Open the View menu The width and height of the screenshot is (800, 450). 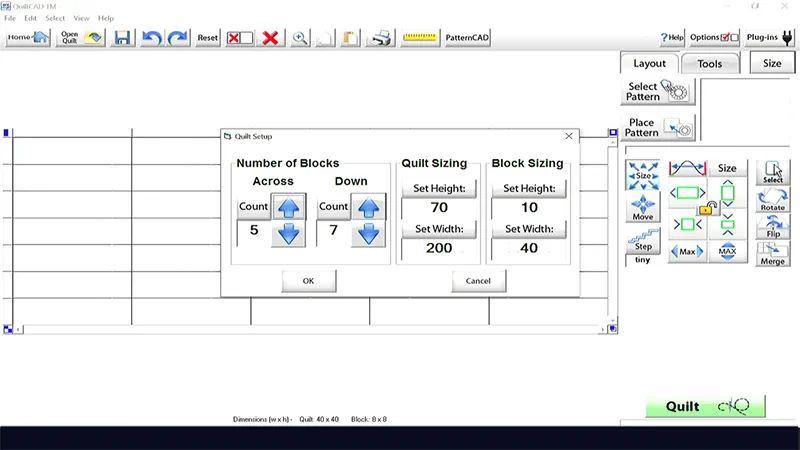tap(81, 18)
